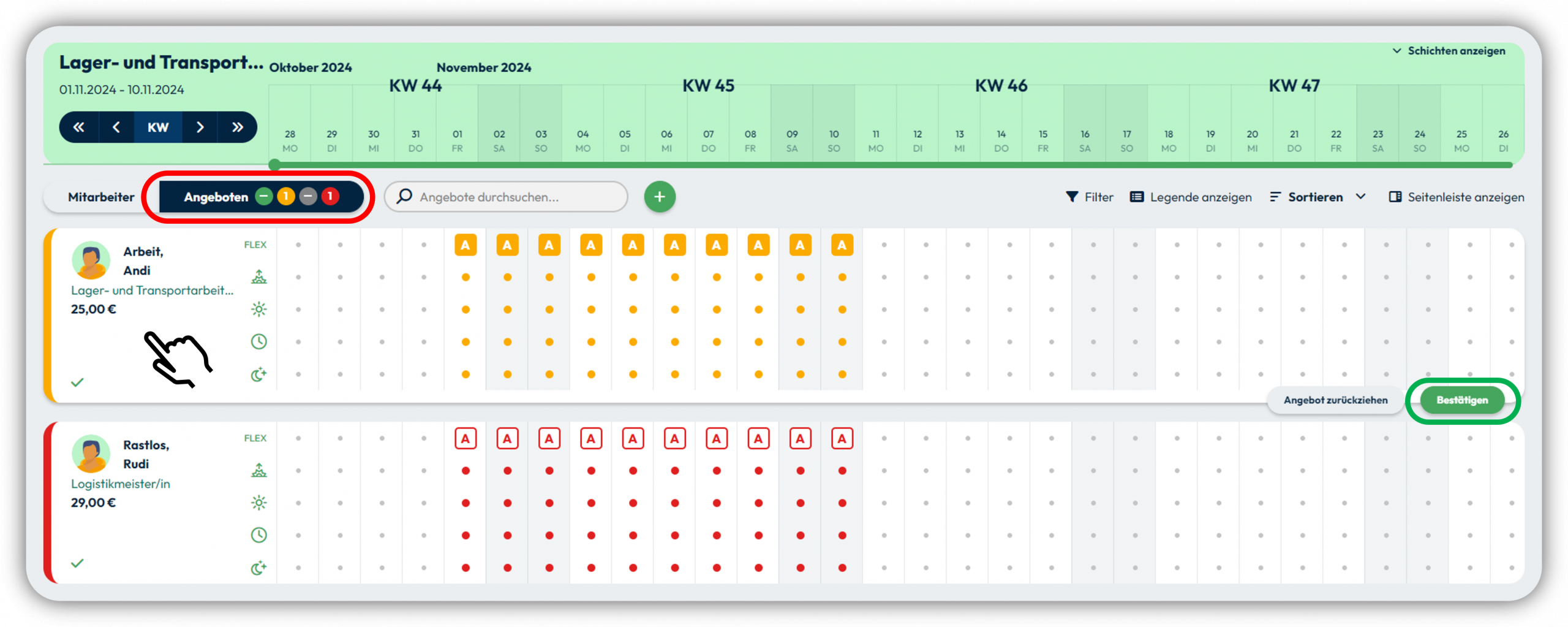Skip forward with double-right arrow button
Screen dimensions: 1568x627
238,127
